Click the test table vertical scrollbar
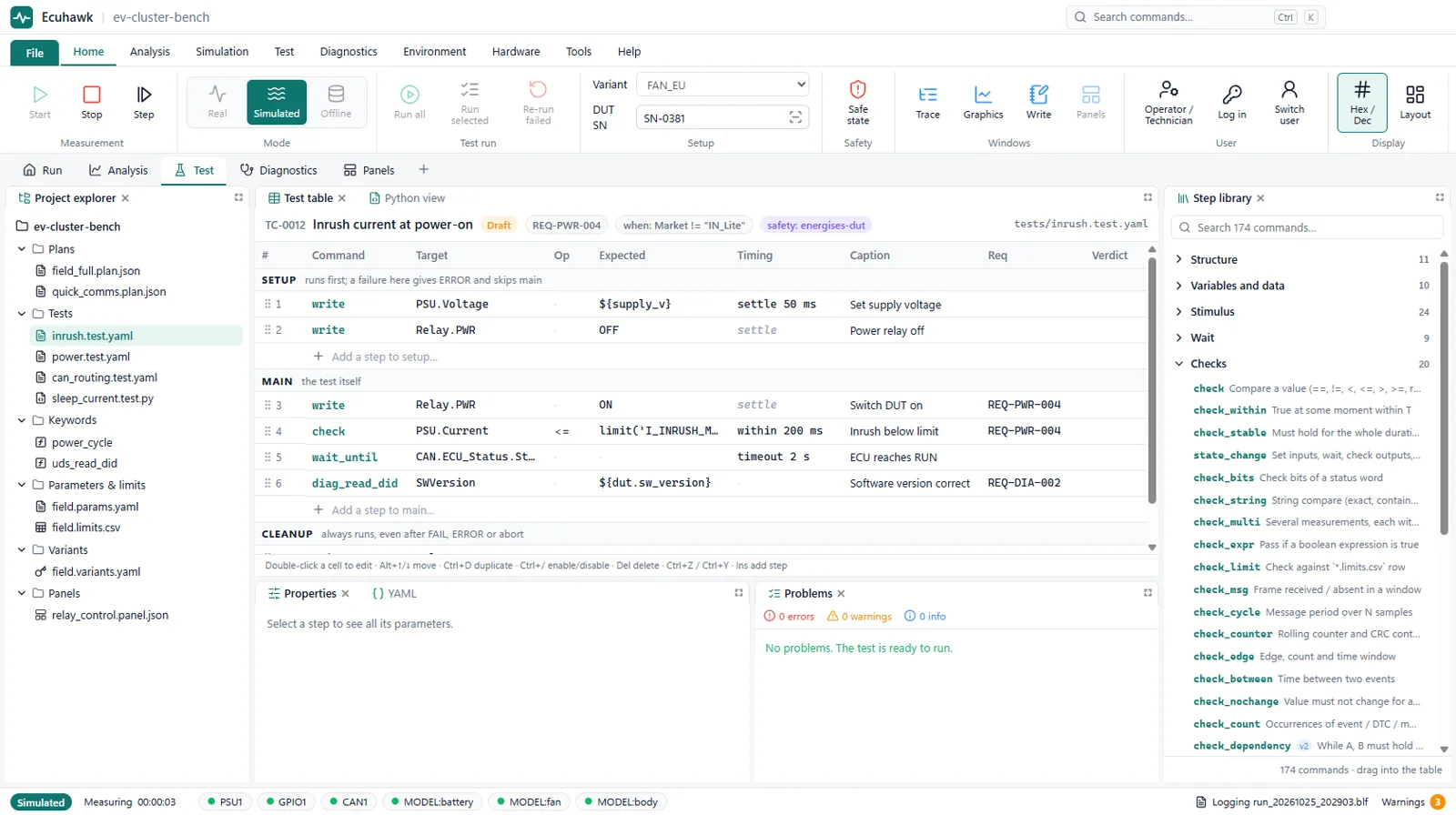 tap(1152, 380)
